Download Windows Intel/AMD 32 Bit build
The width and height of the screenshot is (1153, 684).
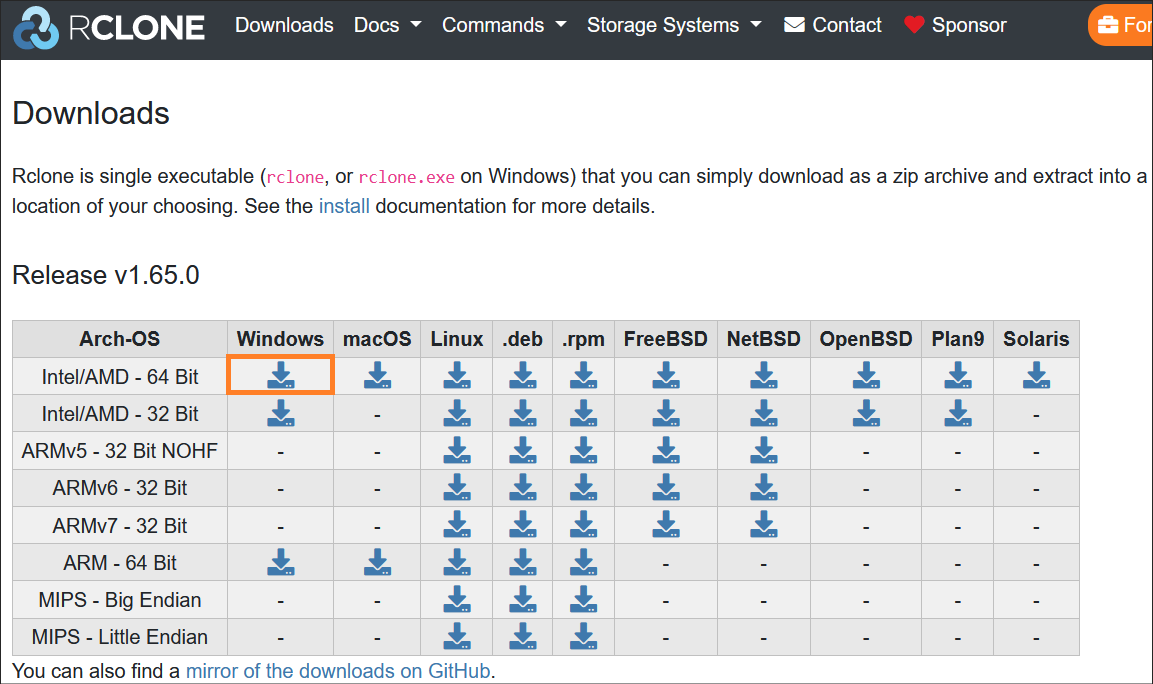pos(280,413)
